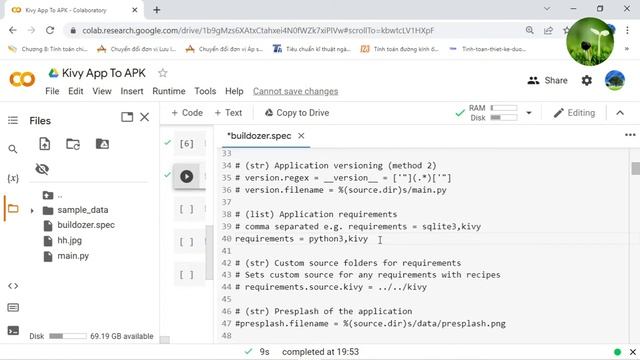
Task: Click the Cannot save changes link
Action: 296,91
